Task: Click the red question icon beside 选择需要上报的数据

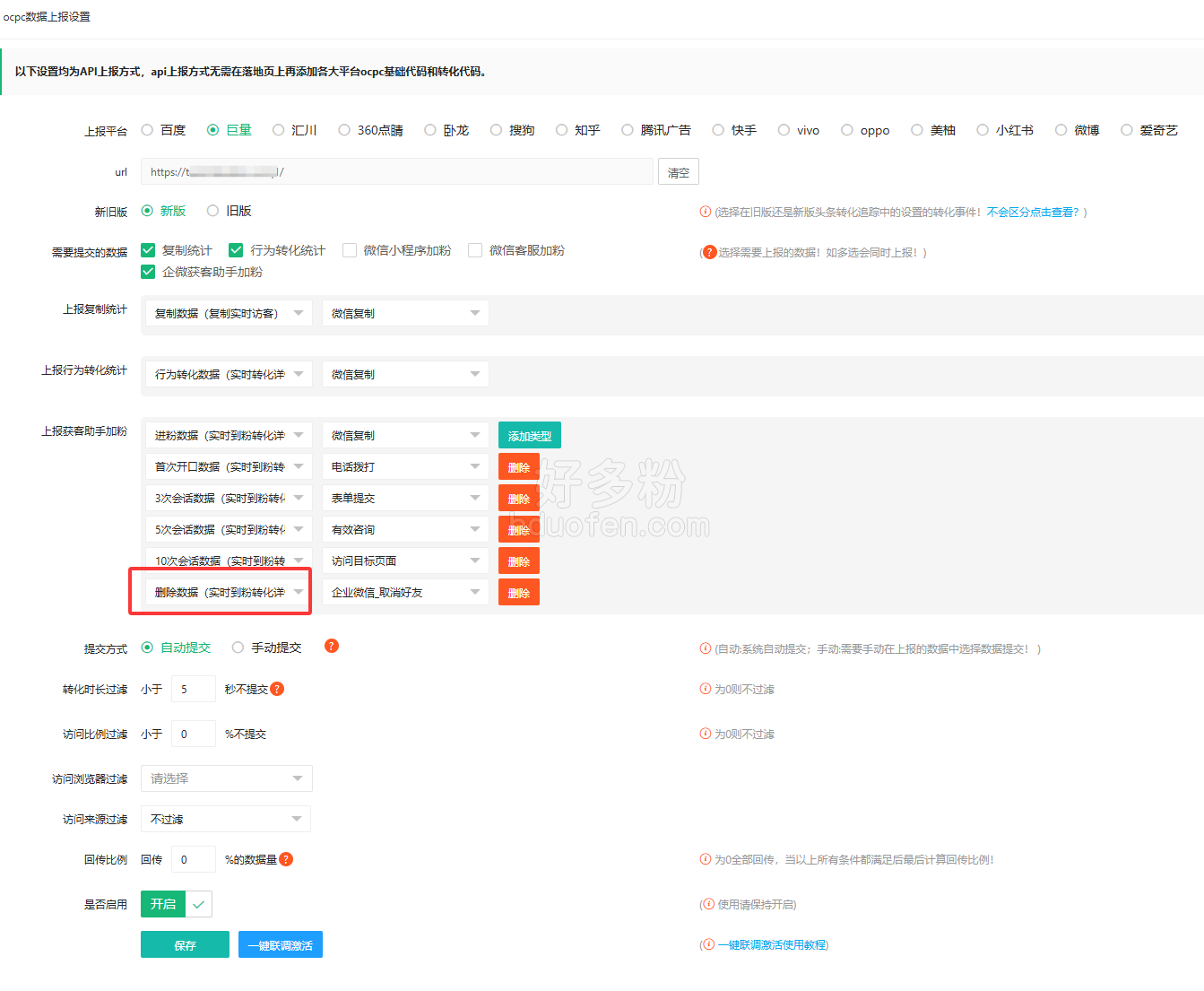Action: (x=710, y=252)
